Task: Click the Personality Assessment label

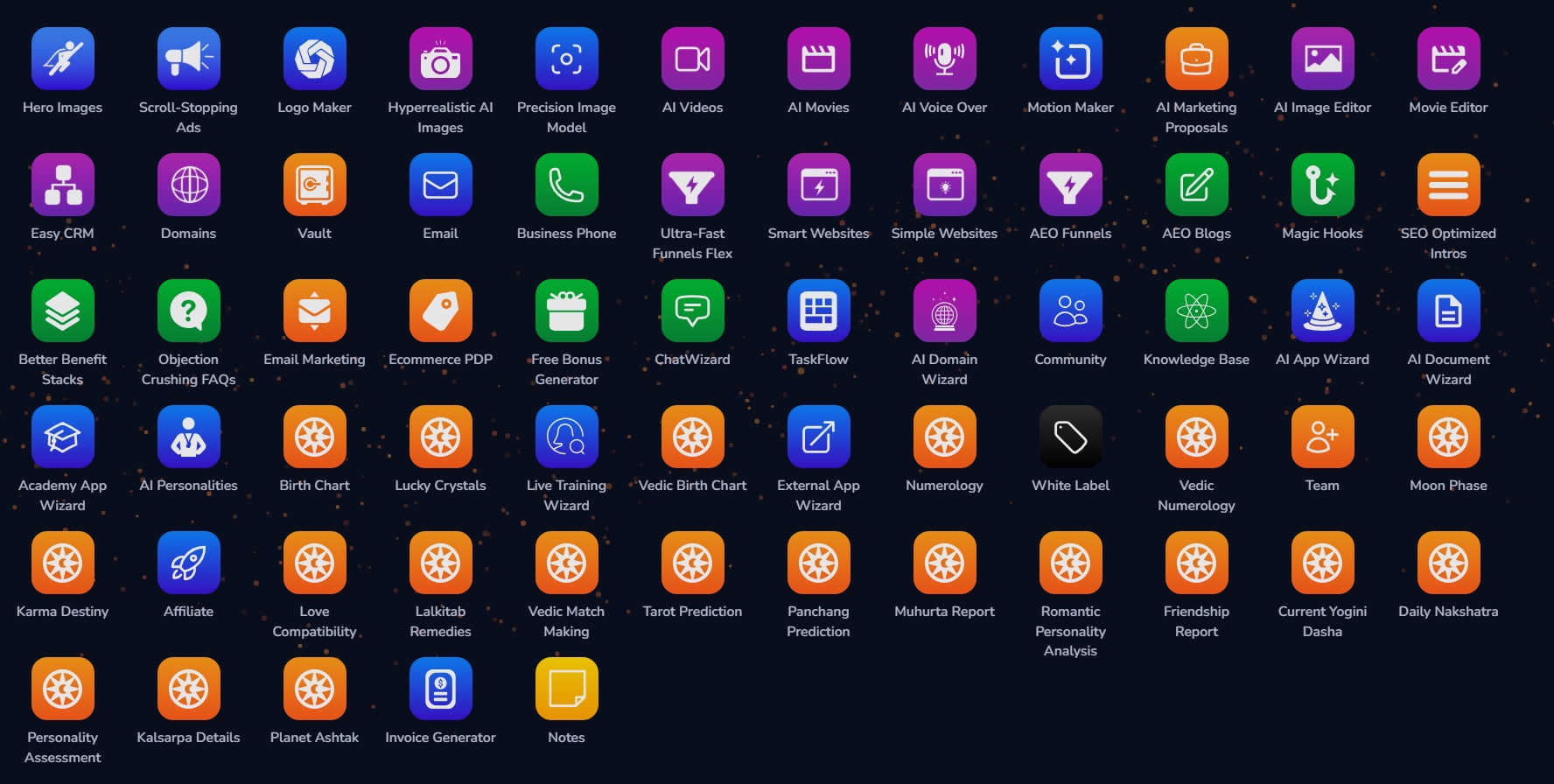Action: coord(63,747)
